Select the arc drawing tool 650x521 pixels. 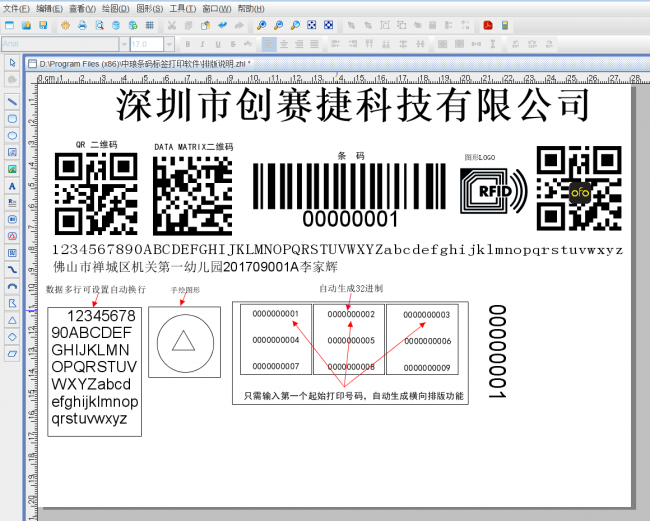[x=12, y=286]
